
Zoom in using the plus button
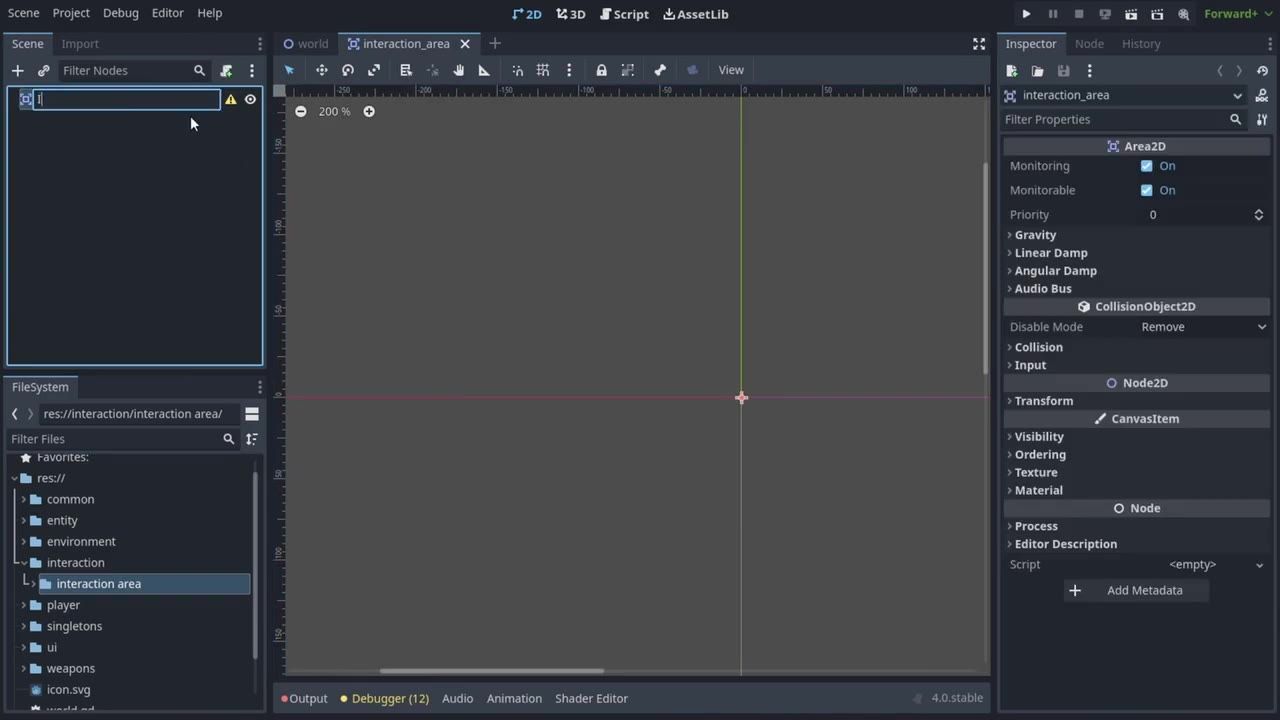click(x=369, y=111)
